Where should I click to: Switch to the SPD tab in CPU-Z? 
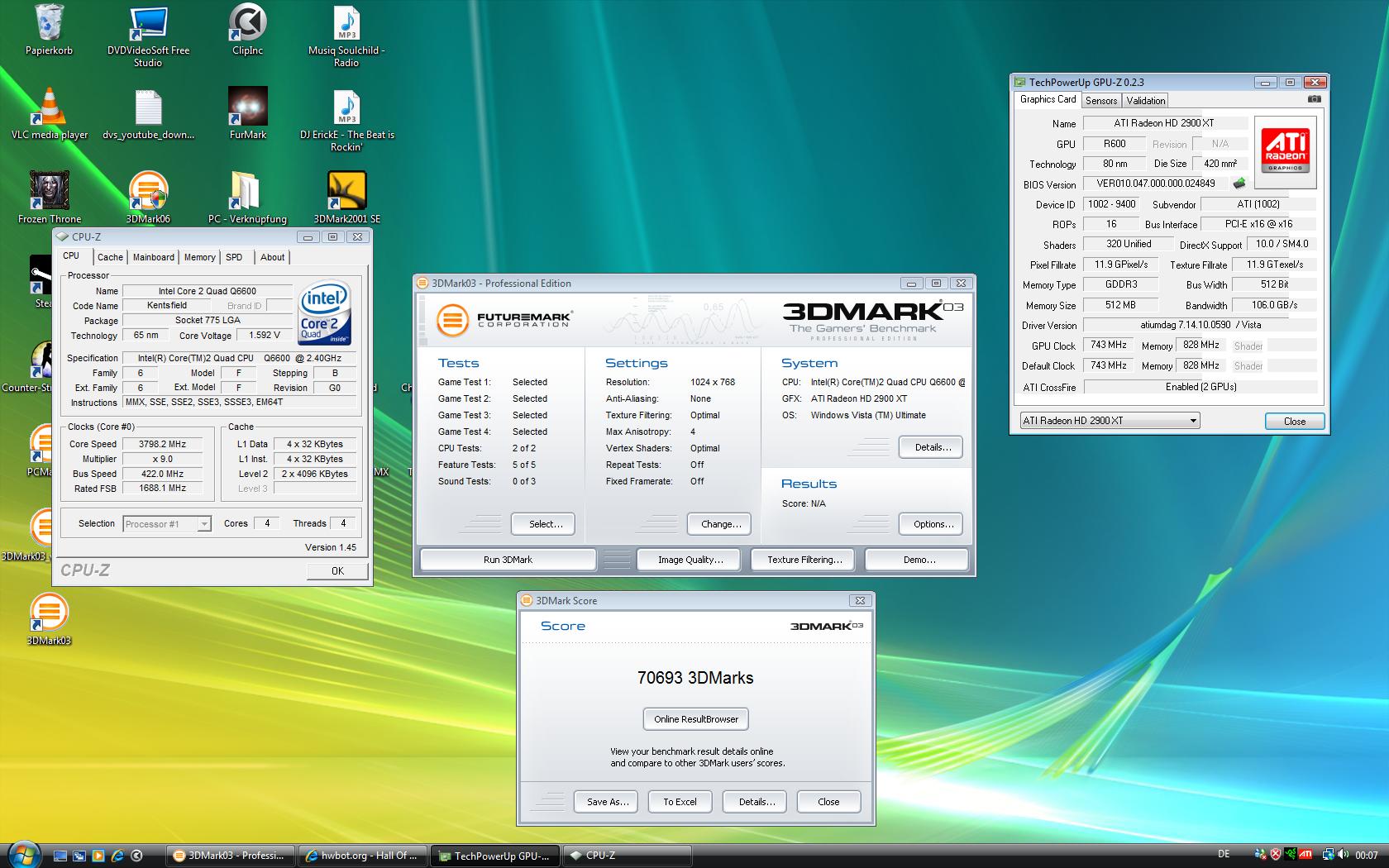[x=234, y=257]
